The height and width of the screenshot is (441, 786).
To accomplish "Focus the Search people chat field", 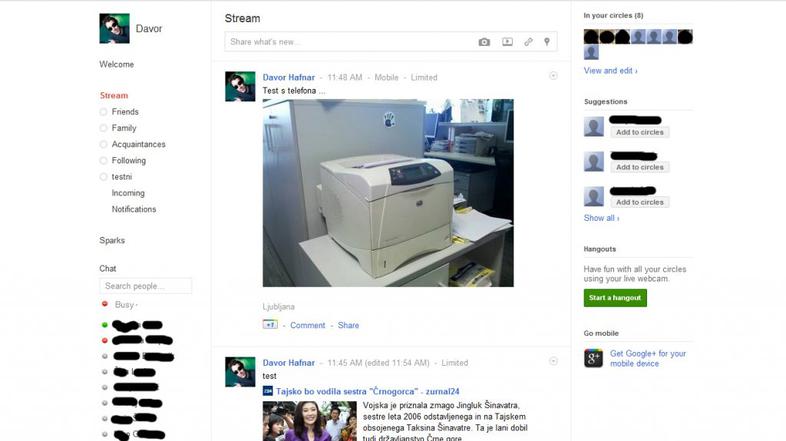I will coord(145,286).
